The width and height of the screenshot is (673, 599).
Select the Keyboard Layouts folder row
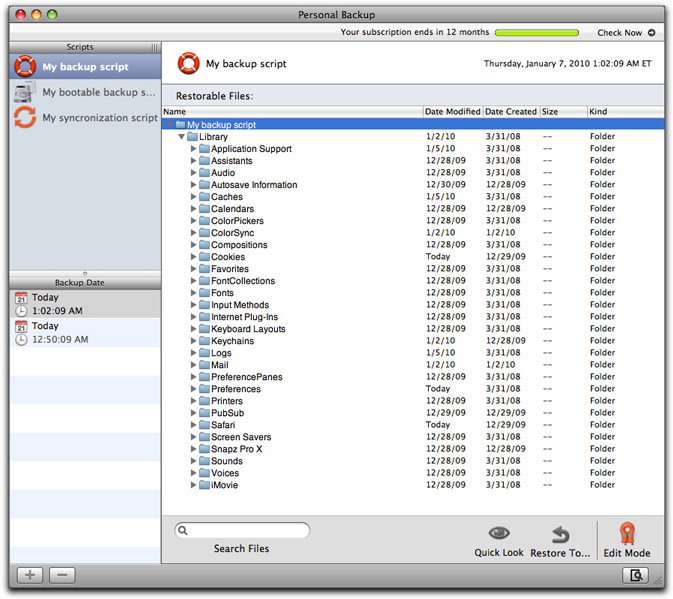pyautogui.click(x=413, y=329)
